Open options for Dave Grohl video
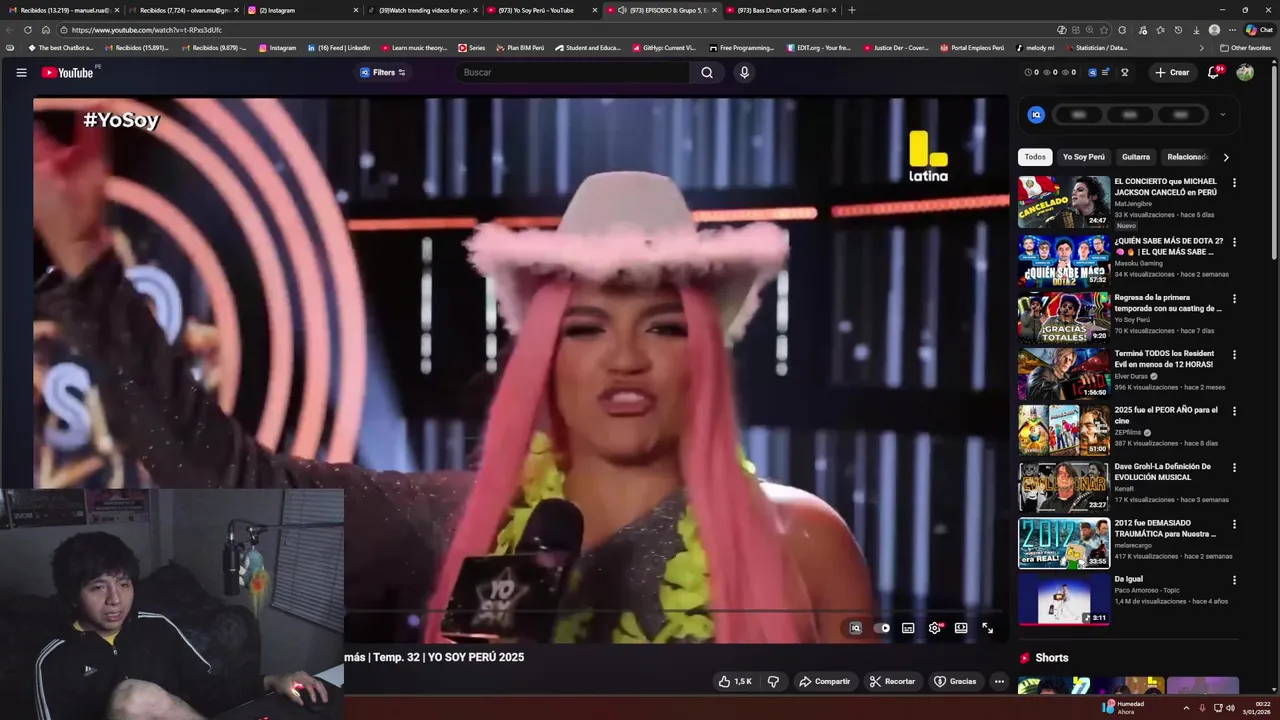This screenshot has height=720, width=1280. pos(1234,468)
